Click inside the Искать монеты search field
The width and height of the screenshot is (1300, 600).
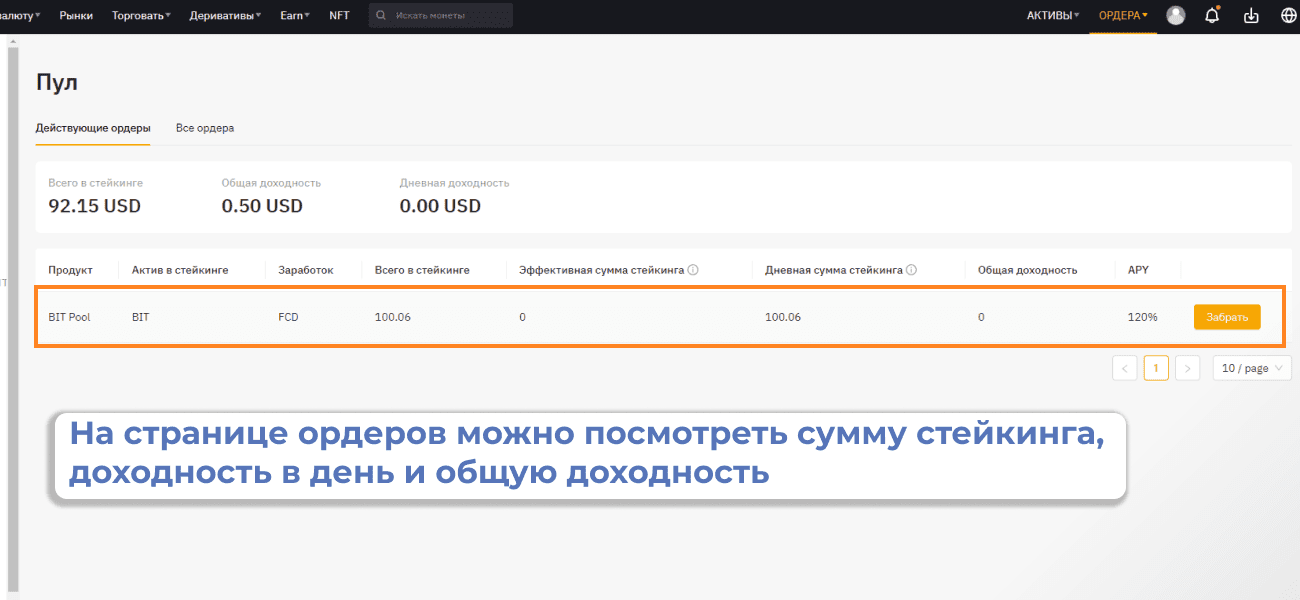point(430,14)
